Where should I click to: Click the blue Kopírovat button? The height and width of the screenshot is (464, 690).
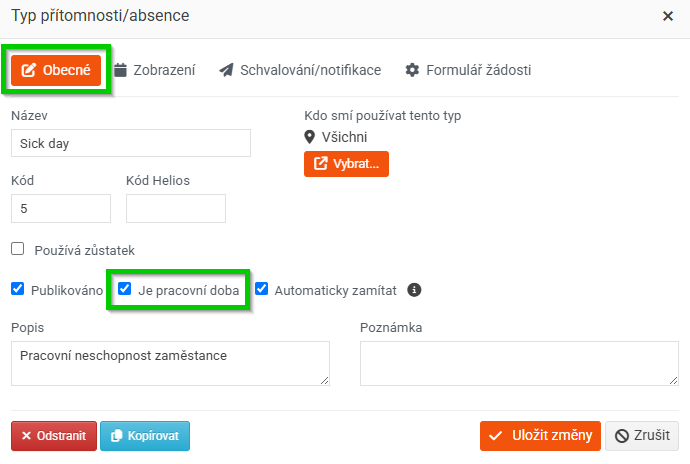[145, 436]
